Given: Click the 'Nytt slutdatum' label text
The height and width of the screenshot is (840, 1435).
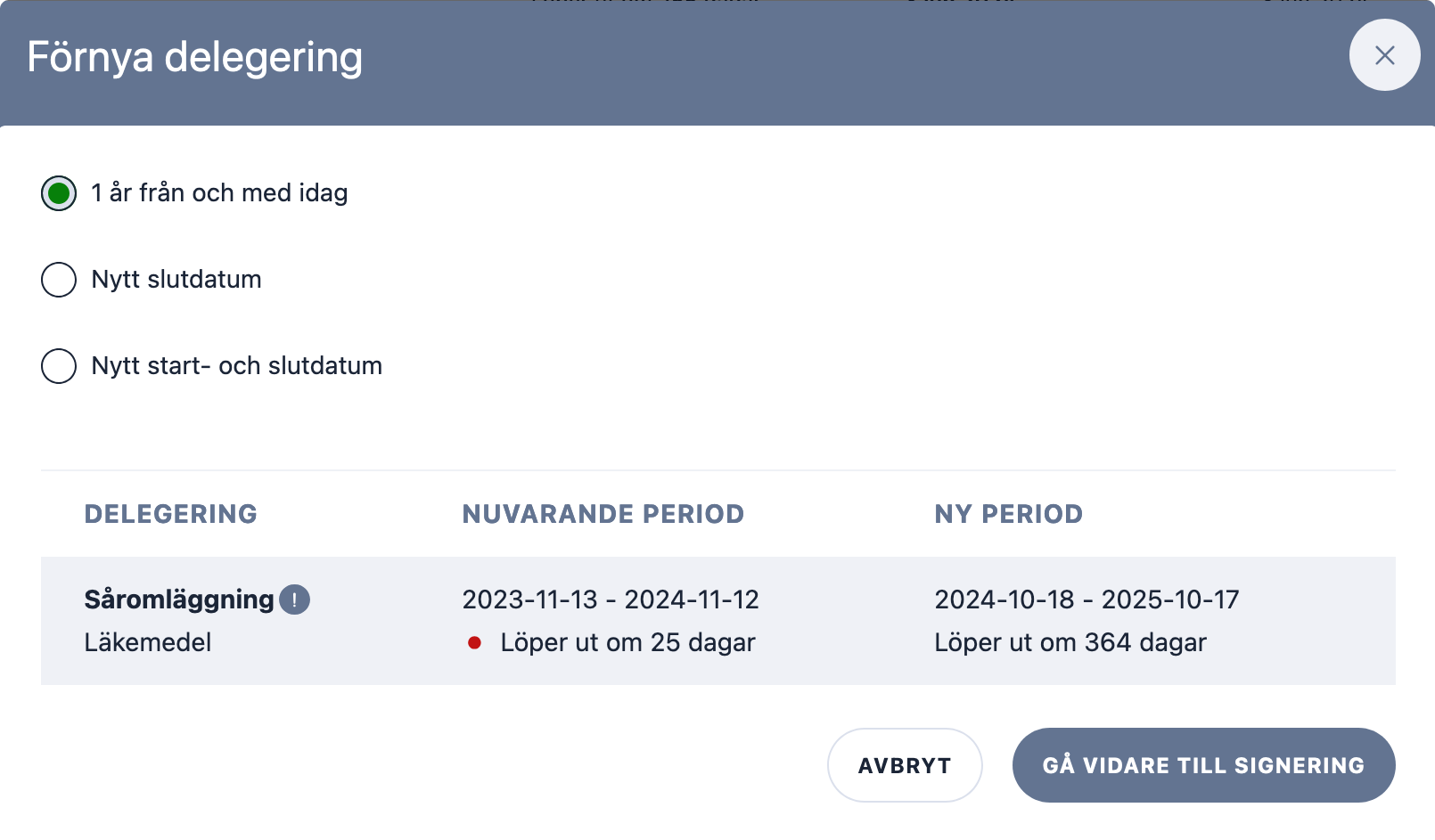Looking at the screenshot, I should pyautogui.click(x=176, y=280).
